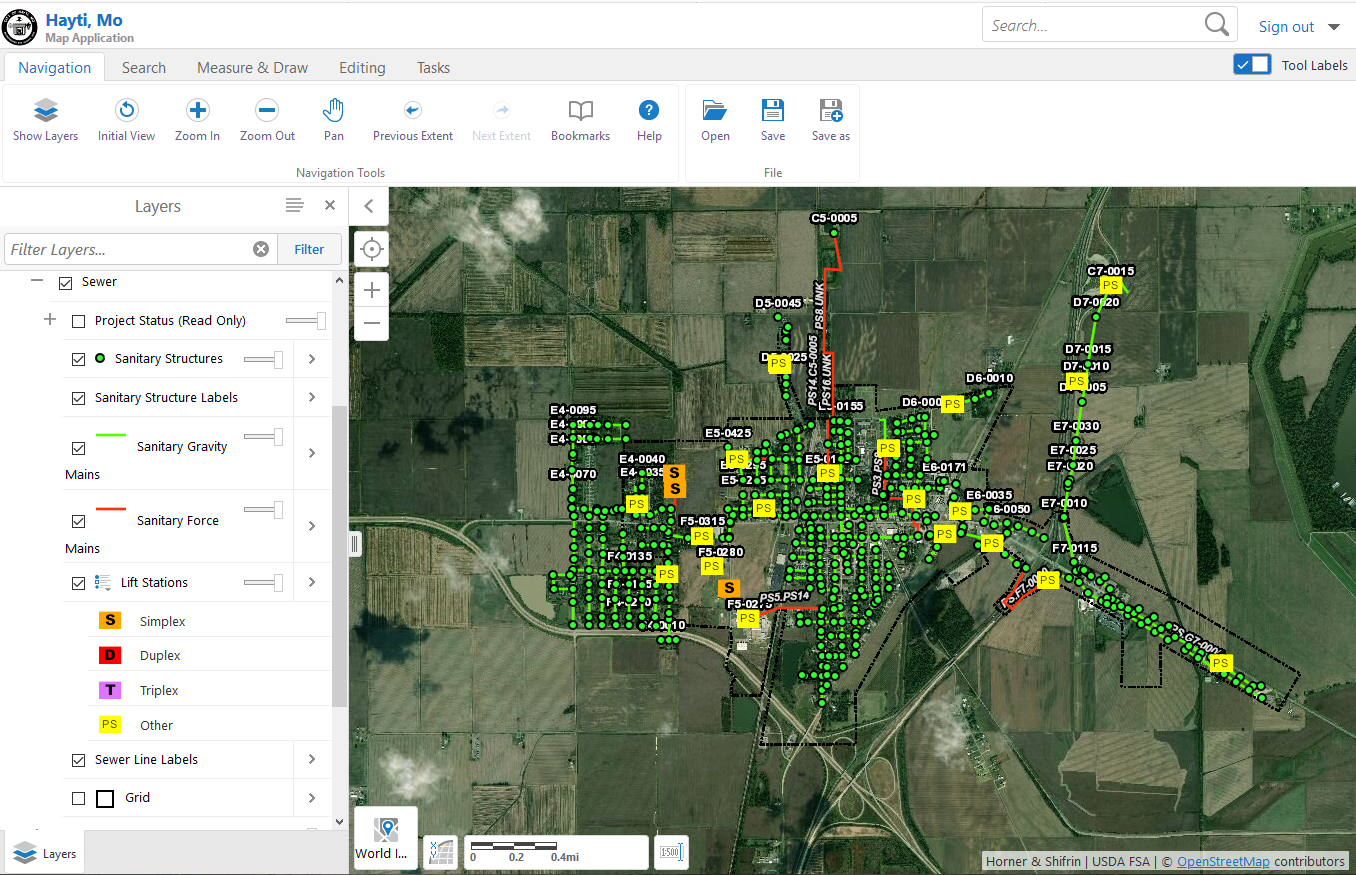The width and height of the screenshot is (1356, 875).
Task: Enable the Grid layer checkbox
Action: (x=79, y=799)
